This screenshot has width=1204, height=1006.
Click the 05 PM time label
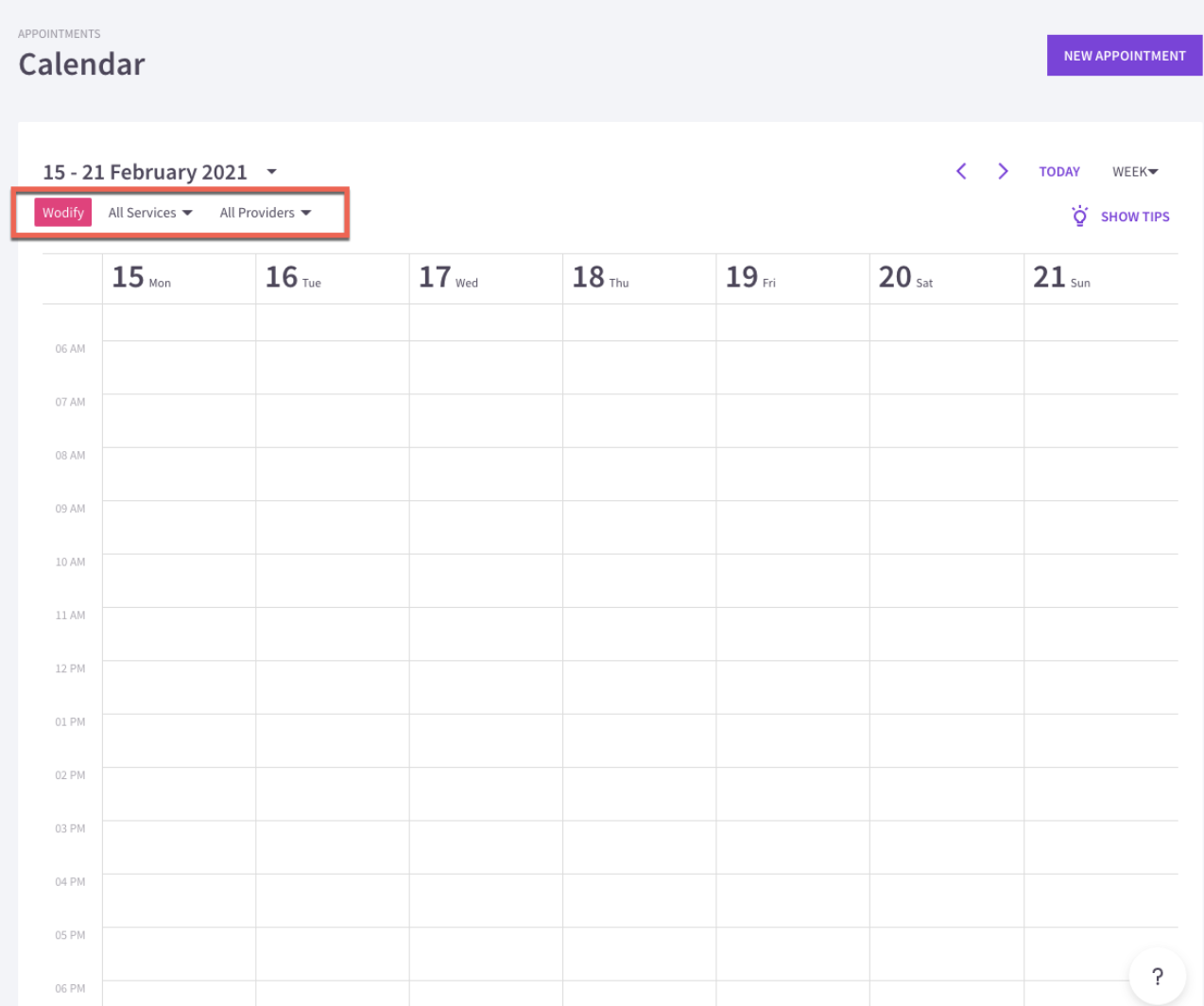coord(70,935)
